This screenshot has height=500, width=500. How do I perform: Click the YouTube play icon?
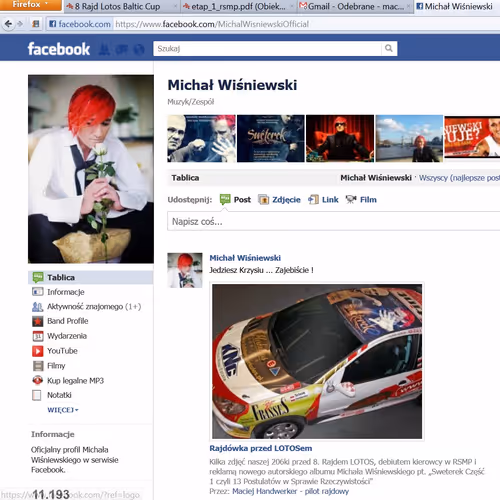click(38, 351)
